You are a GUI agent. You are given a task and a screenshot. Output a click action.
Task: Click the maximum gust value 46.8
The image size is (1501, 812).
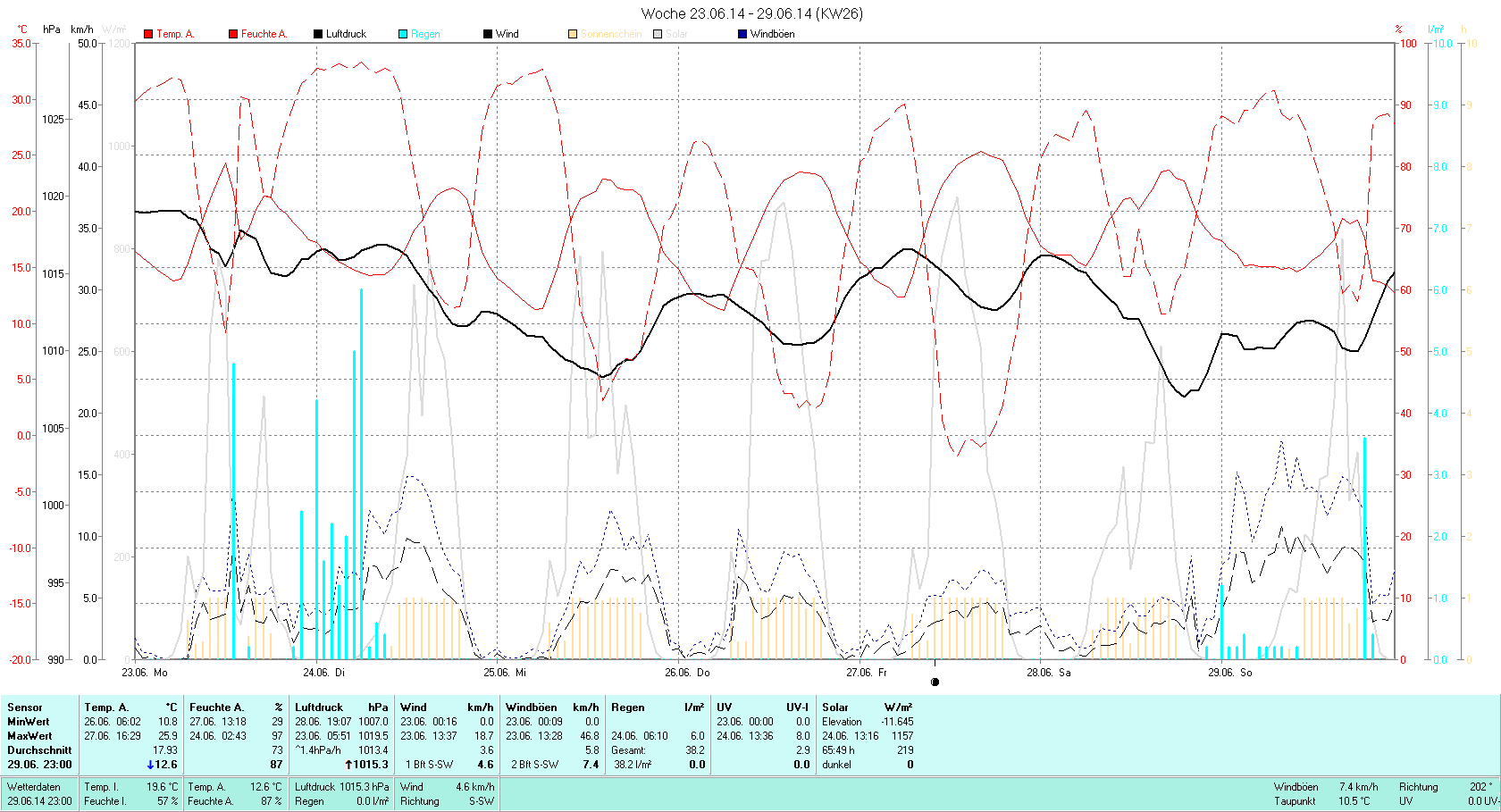tap(589, 736)
